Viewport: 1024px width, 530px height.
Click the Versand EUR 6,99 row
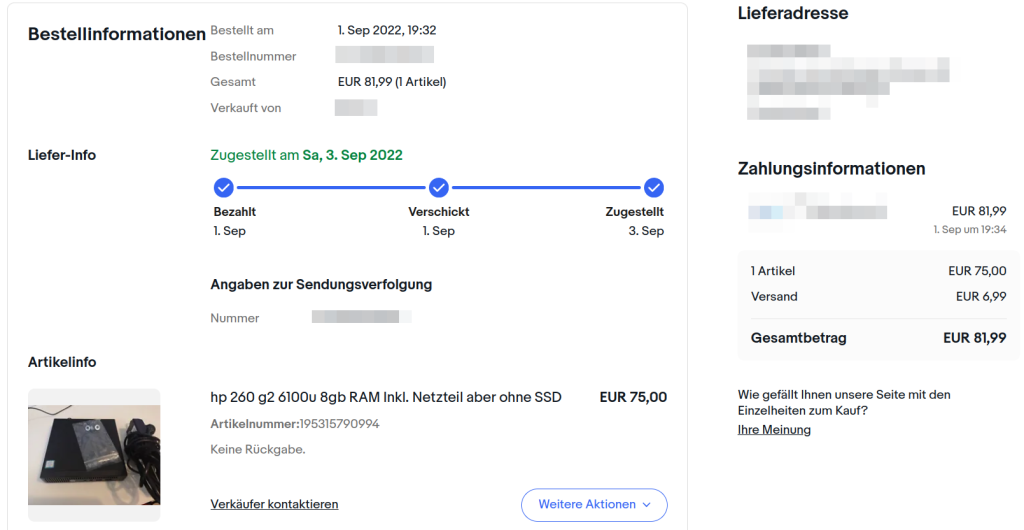coord(878,296)
